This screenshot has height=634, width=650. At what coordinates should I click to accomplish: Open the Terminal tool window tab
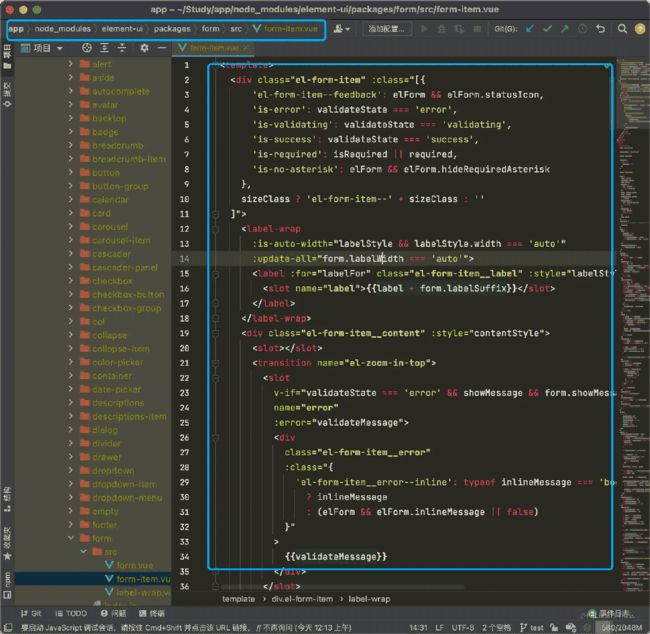tap(152, 613)
